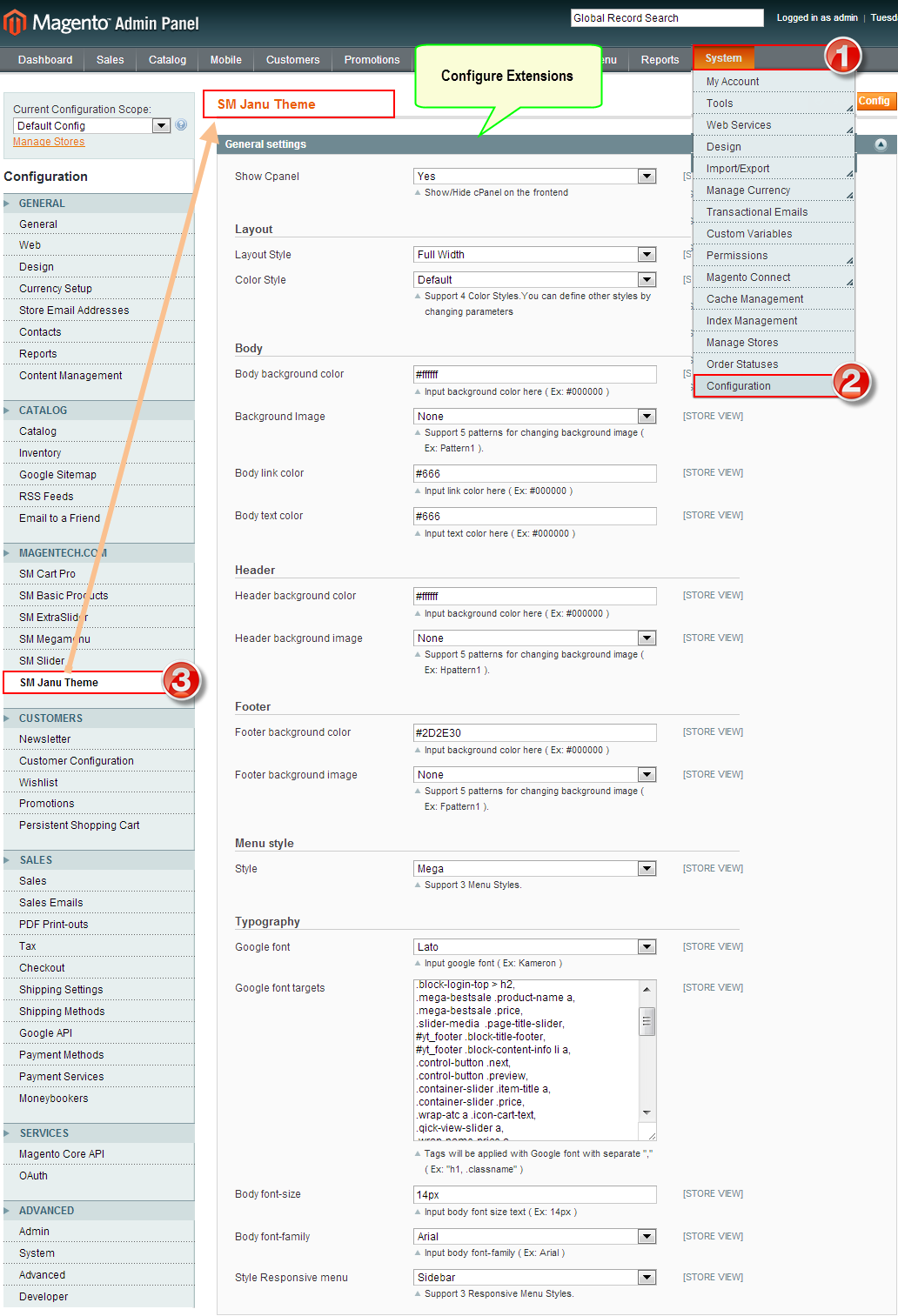
Task: Open Shipping Methods in the sidebar
Action: [x=62, y=1012]
